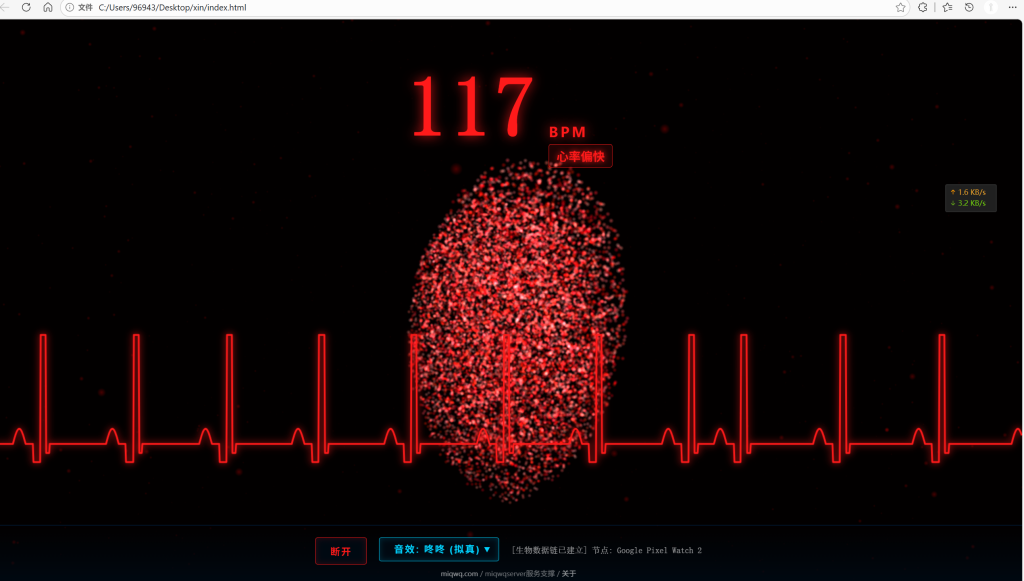The image size is (1024, 581).
Task: Go to the browser home page icon
Action: tap(47, 7)
